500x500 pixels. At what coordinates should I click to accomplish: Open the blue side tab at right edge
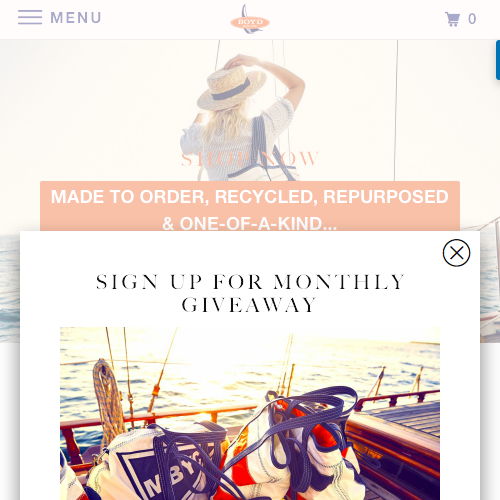[498, 60]
